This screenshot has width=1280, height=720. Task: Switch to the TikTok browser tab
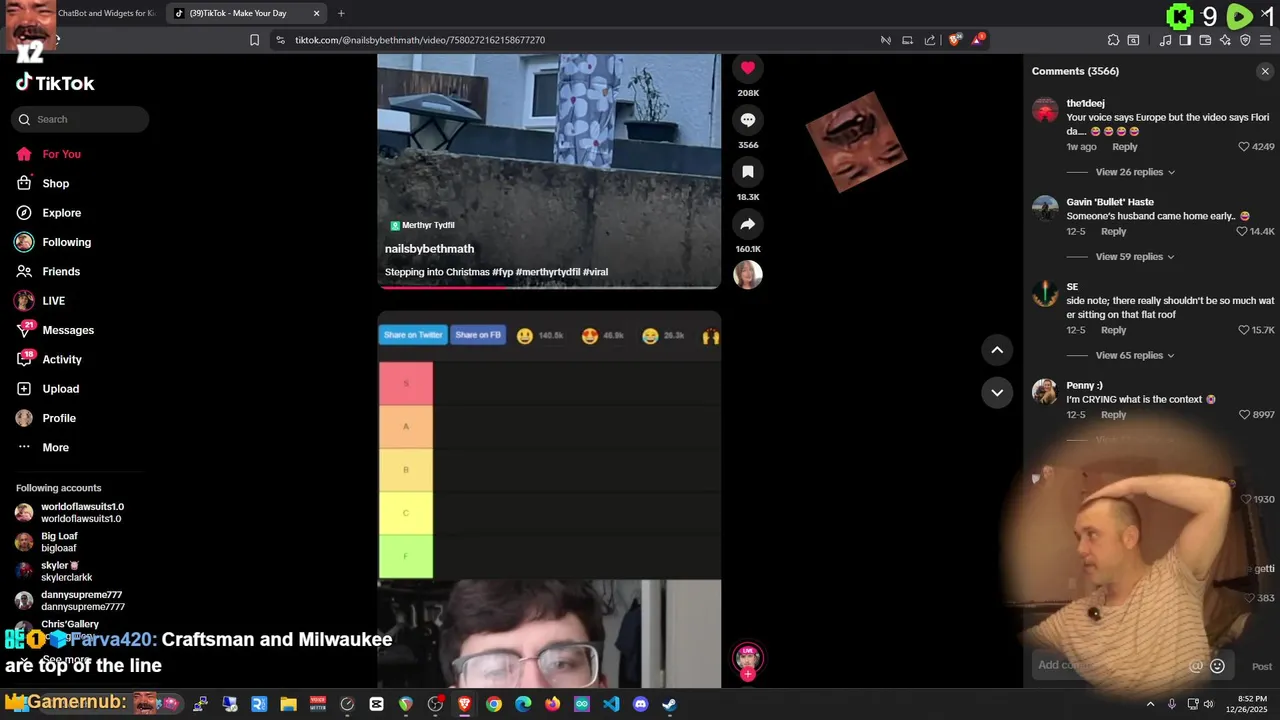pyautogui.click(x=246, y=13)
